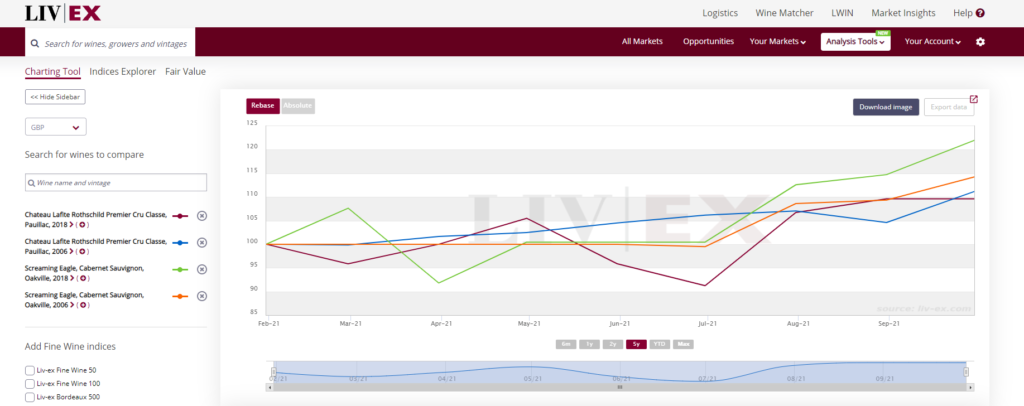Open Opportunities page

709,41
